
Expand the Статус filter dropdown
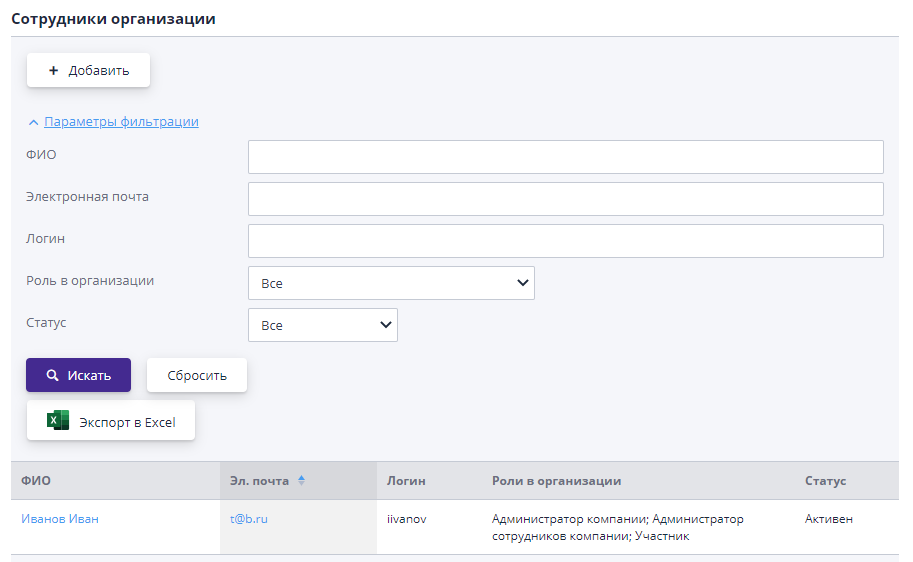[x=322, y=325]
